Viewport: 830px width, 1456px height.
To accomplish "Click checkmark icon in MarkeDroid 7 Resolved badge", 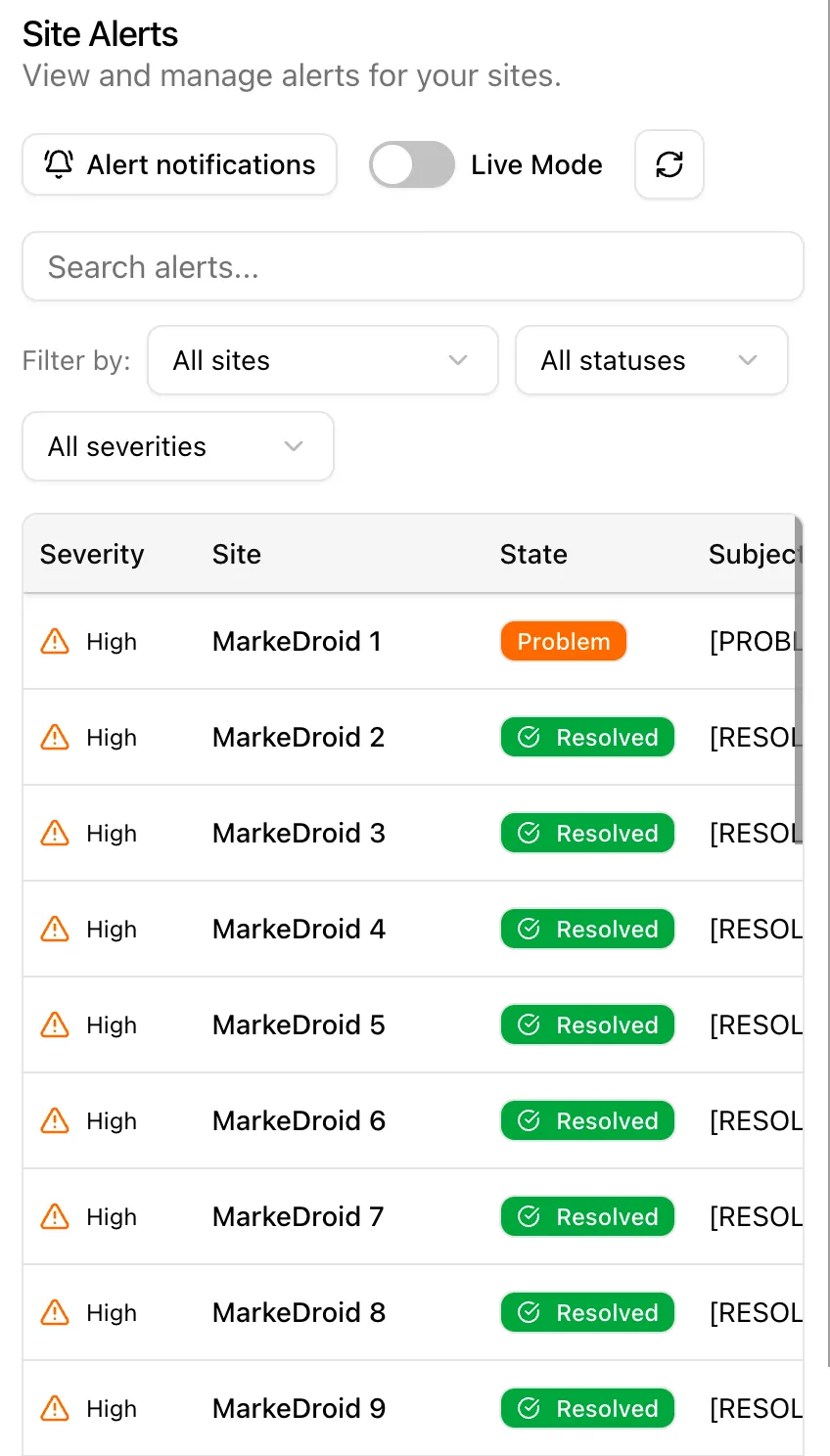I will click(529, 1216).
